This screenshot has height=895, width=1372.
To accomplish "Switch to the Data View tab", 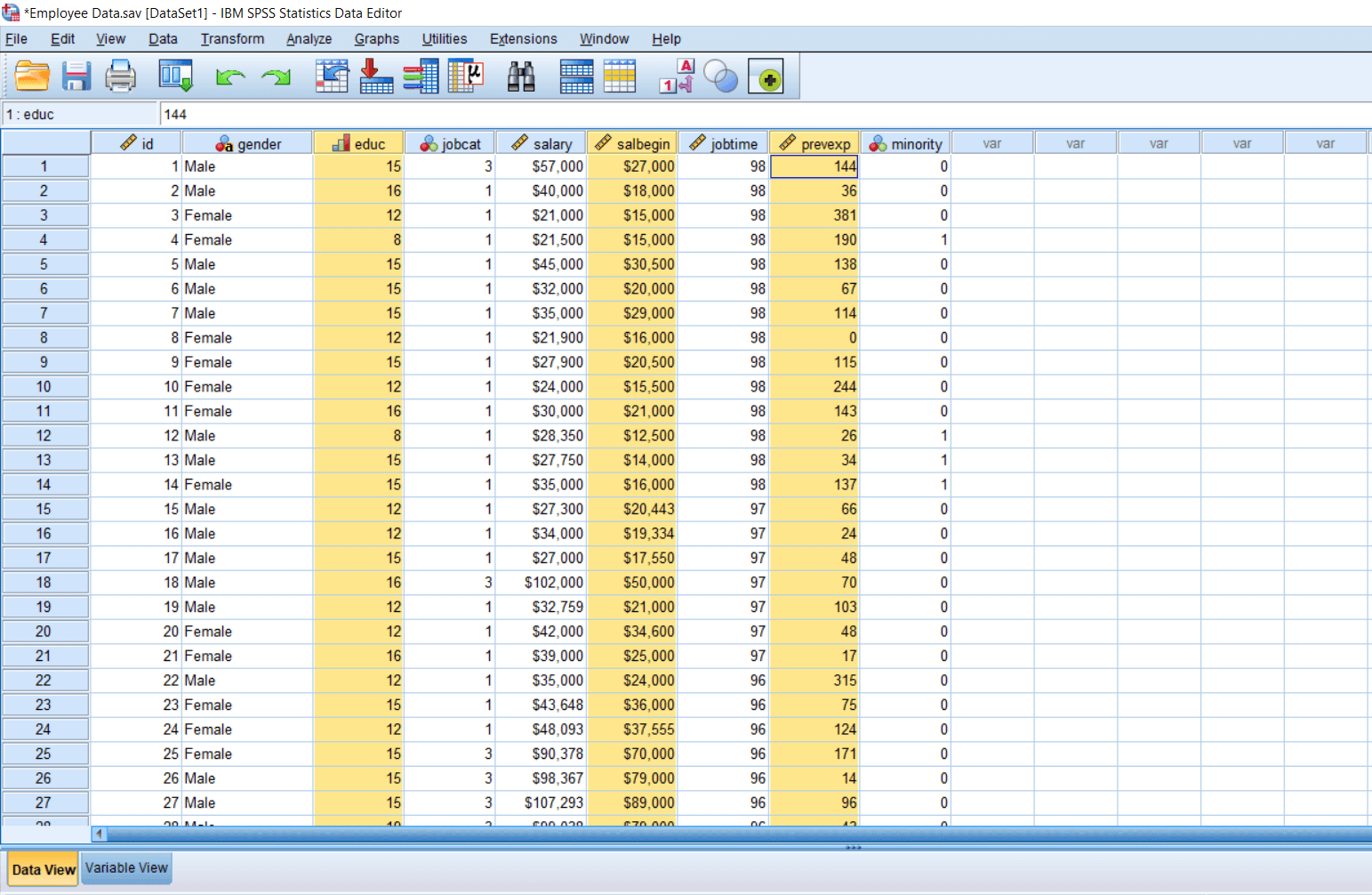I will coord(44,869).
